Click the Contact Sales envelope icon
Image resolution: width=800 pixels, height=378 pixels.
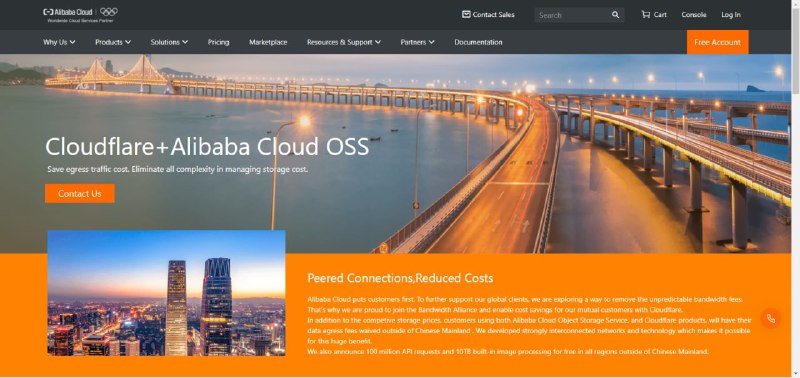coord(466,14)
